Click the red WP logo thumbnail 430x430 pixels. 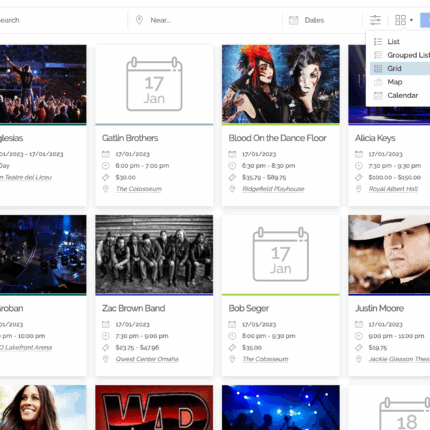[x=154, y=407]
